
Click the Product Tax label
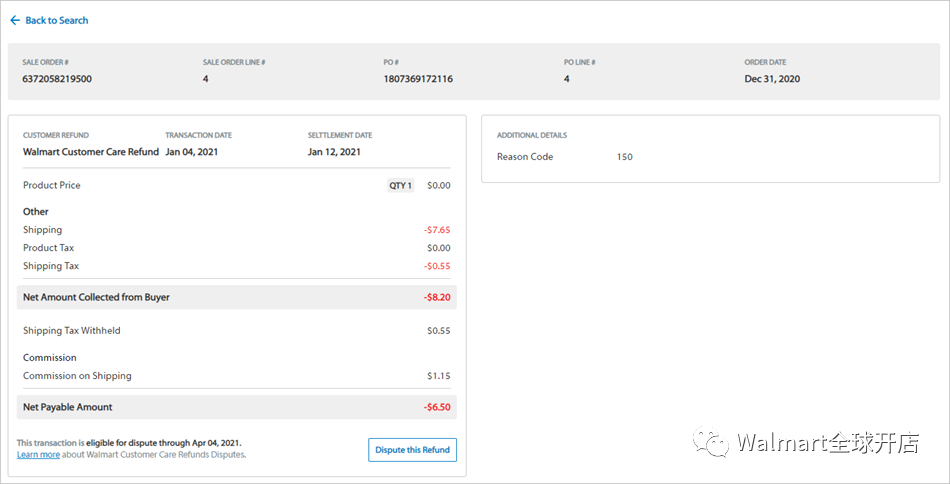pyautogui.click(x=48, y=248)
